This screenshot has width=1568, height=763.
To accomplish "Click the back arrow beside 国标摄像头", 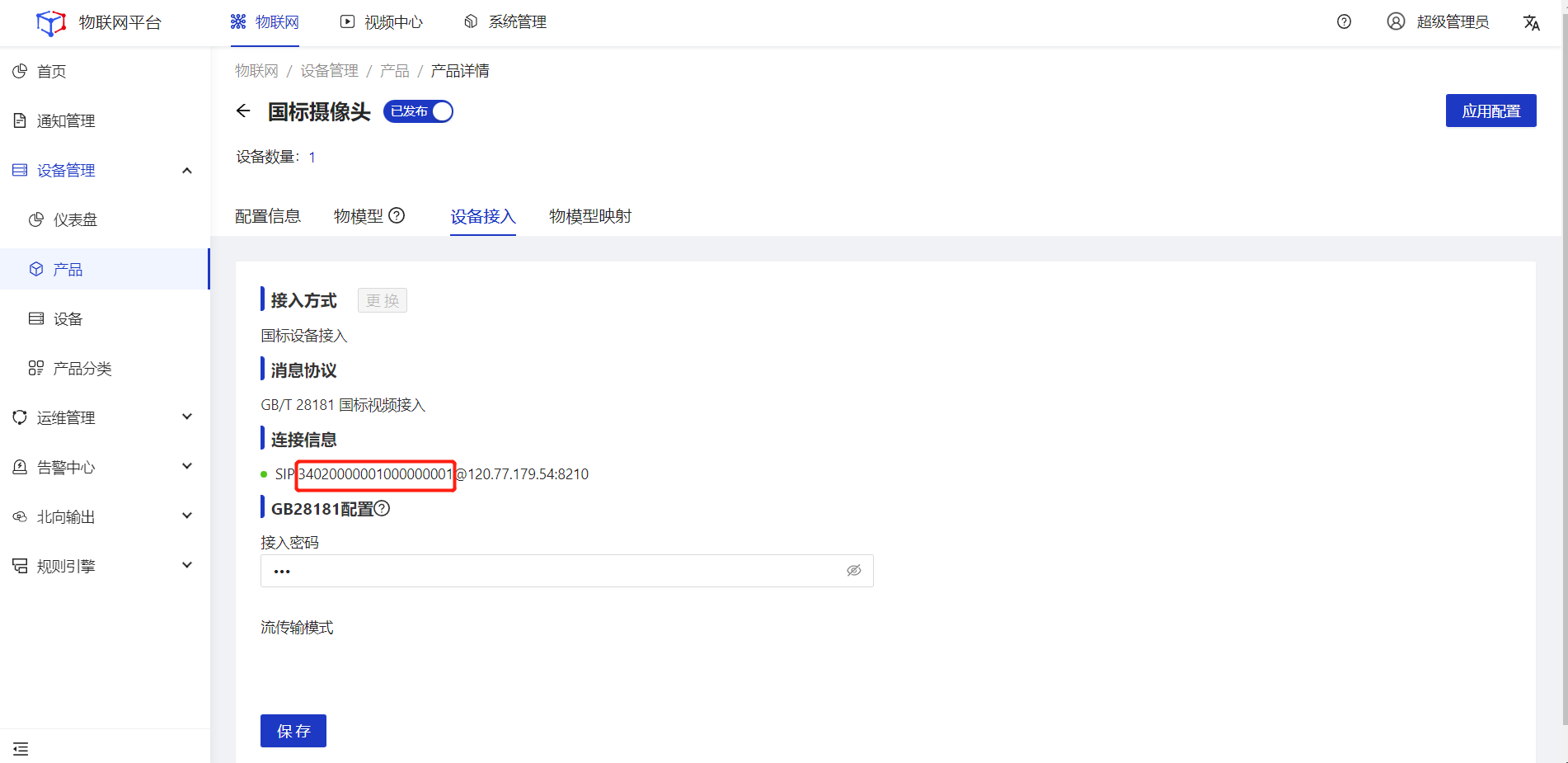I will pyautogui.click(x=243, y=111).
